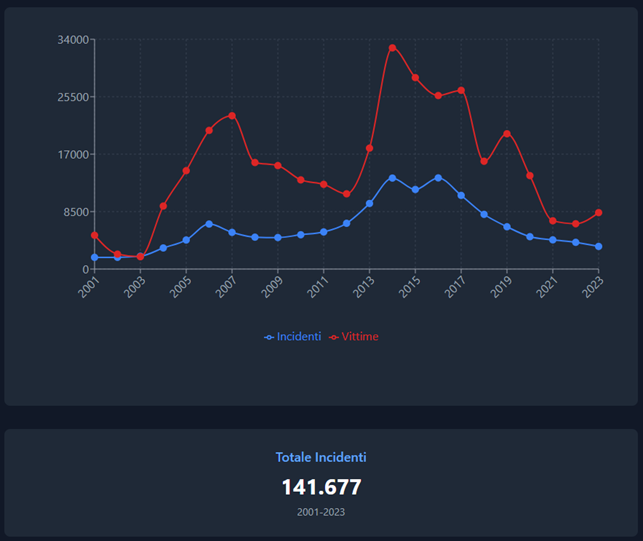Click the 2001 x-axis year label
Screen dimensions: 643x541
(x=91, y=287)
